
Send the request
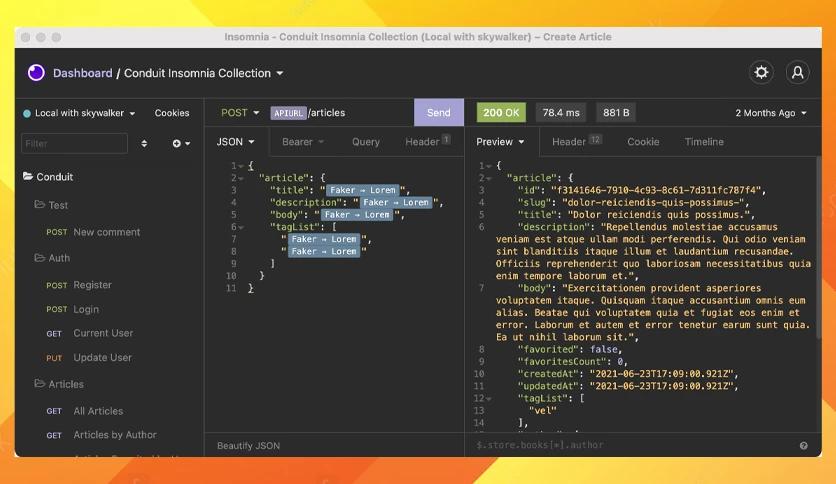(439, 112)
